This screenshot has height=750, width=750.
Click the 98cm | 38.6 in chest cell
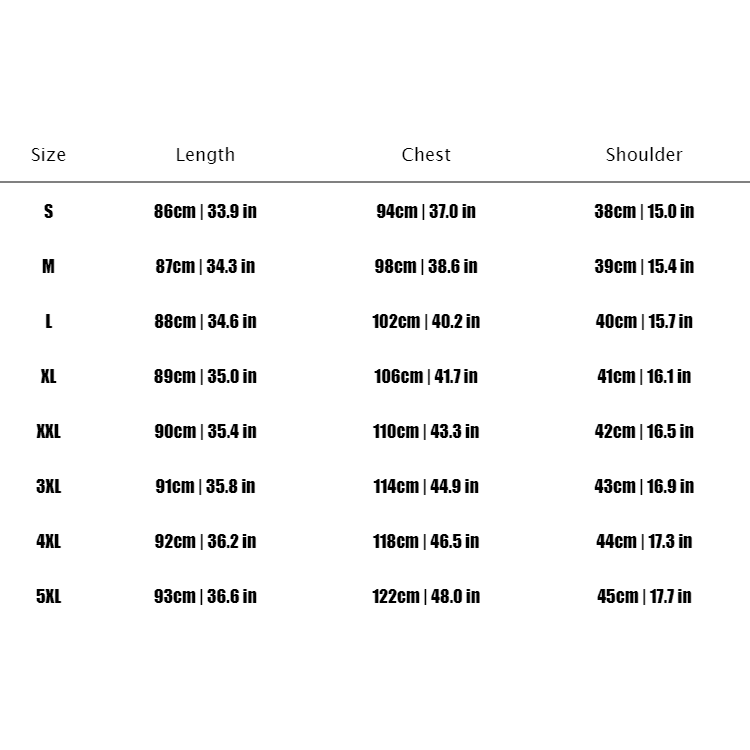click(x=426, y=266)
